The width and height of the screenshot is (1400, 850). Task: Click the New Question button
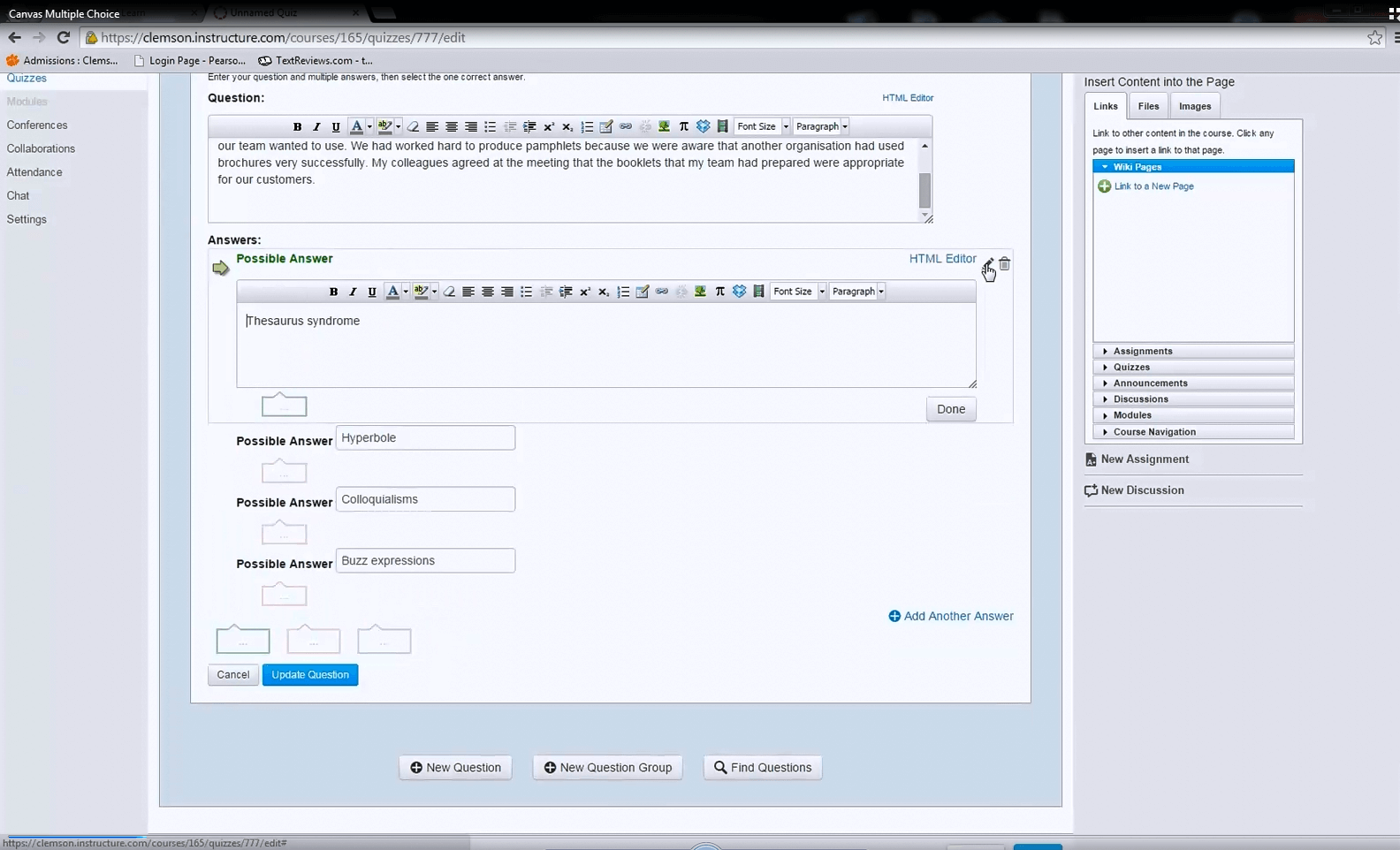click(455, 768)
